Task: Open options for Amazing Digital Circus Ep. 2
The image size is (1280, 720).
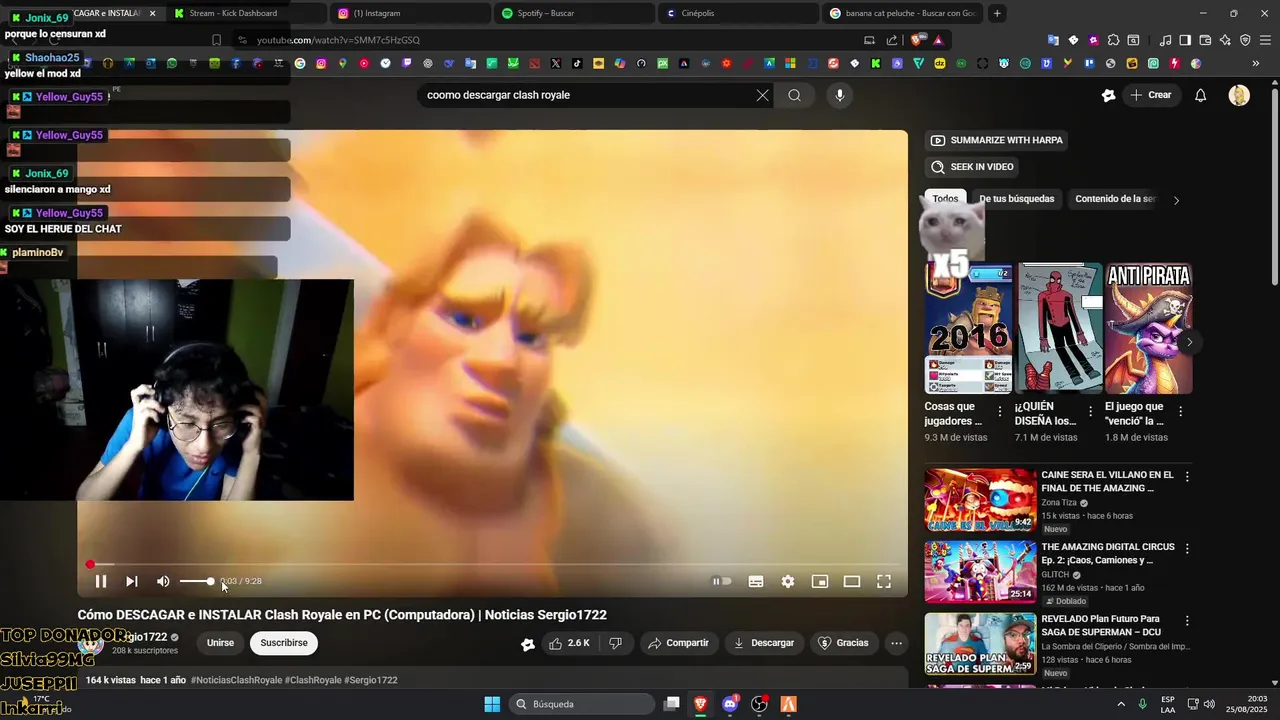Action: click(1187, 549)
